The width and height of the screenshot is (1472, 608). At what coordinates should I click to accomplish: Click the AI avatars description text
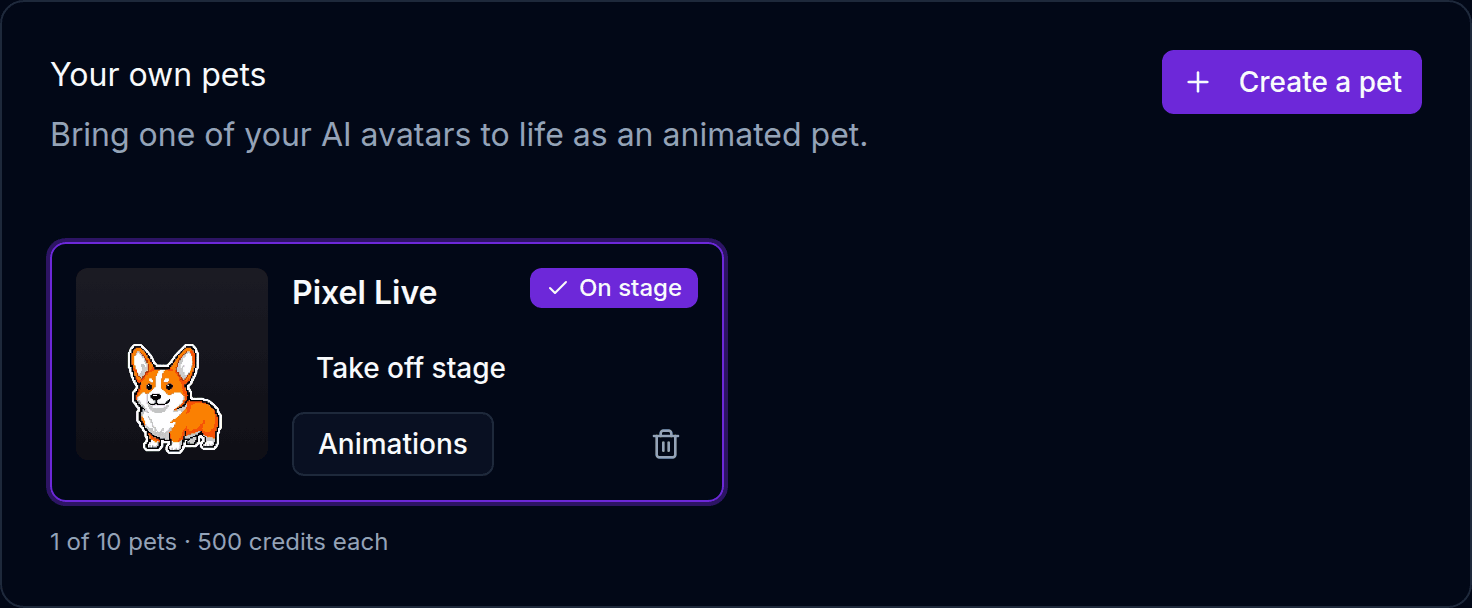point(459,135)
